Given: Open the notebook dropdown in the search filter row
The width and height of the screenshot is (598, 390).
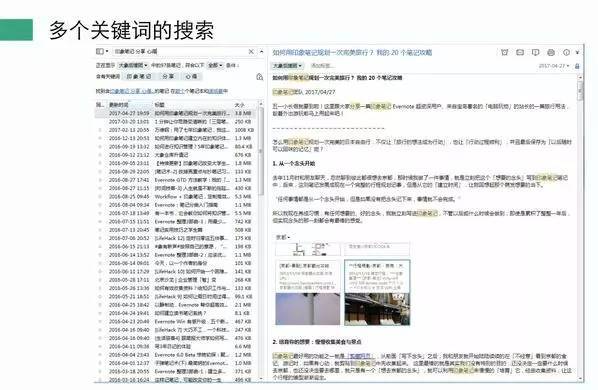Looking at the screenshot, I should click(132, 65).
